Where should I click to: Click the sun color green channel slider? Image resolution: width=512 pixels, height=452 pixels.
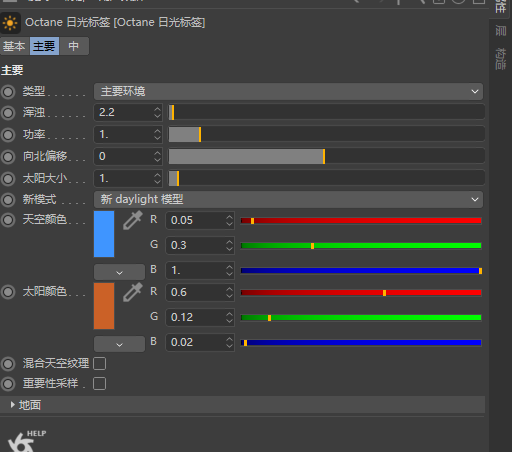pyautogui.click(x=361, y=318)
